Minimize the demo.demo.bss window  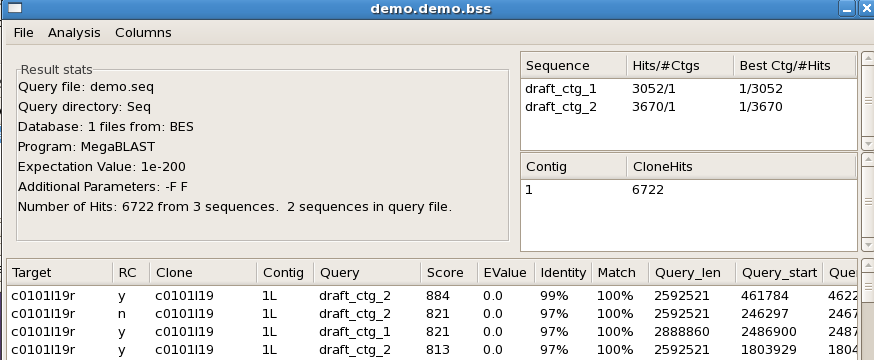tap(847, 8)
